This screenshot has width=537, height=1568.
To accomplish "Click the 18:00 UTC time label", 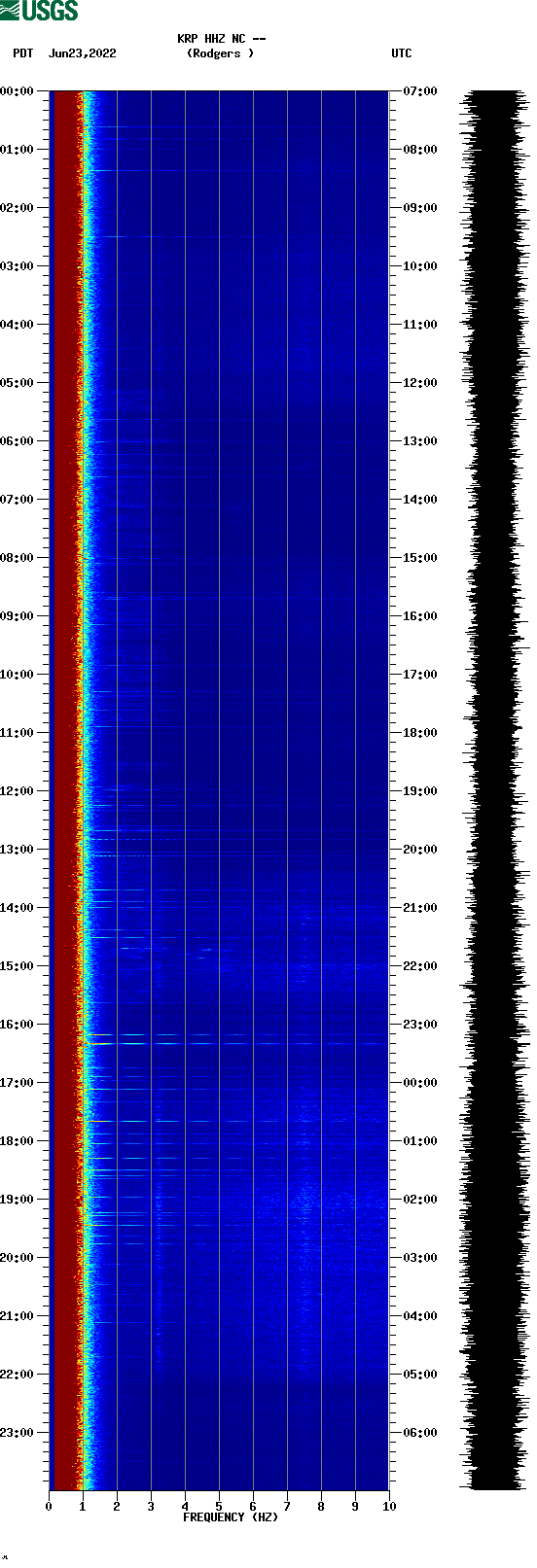I will pyautogui.click(x=420, y=733).
